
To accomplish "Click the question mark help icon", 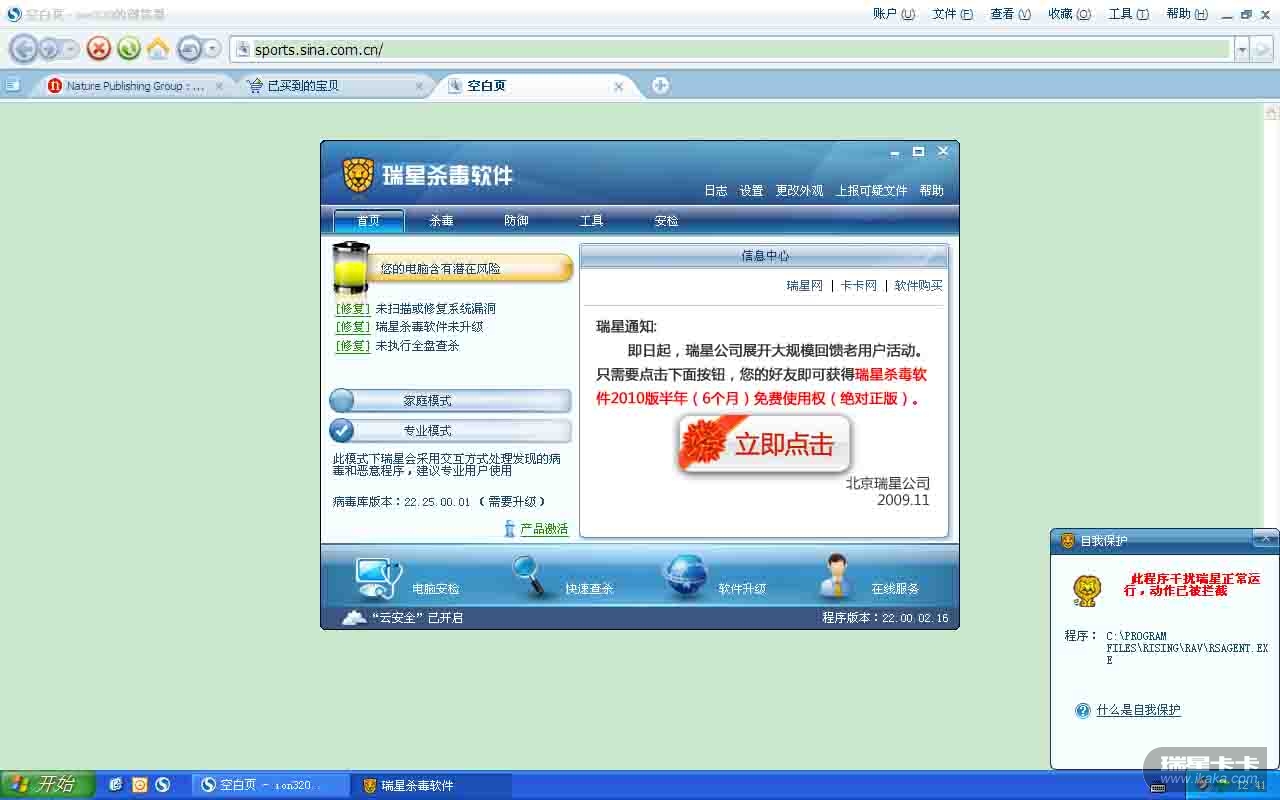I will click(1082, 710).
